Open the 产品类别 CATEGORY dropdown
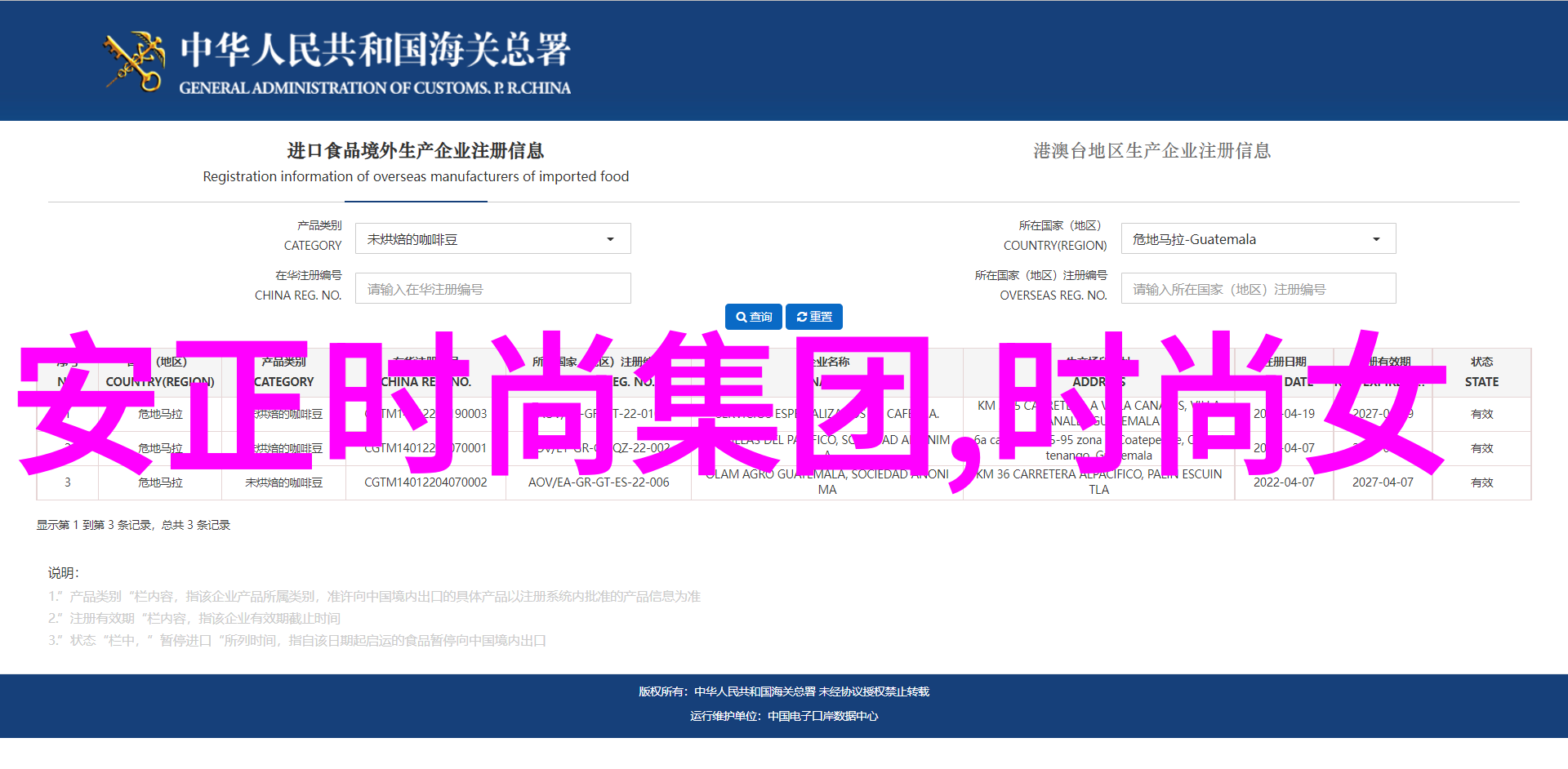Image resolution: width=1568 pixels, height=769 pixels. (493, 239)
